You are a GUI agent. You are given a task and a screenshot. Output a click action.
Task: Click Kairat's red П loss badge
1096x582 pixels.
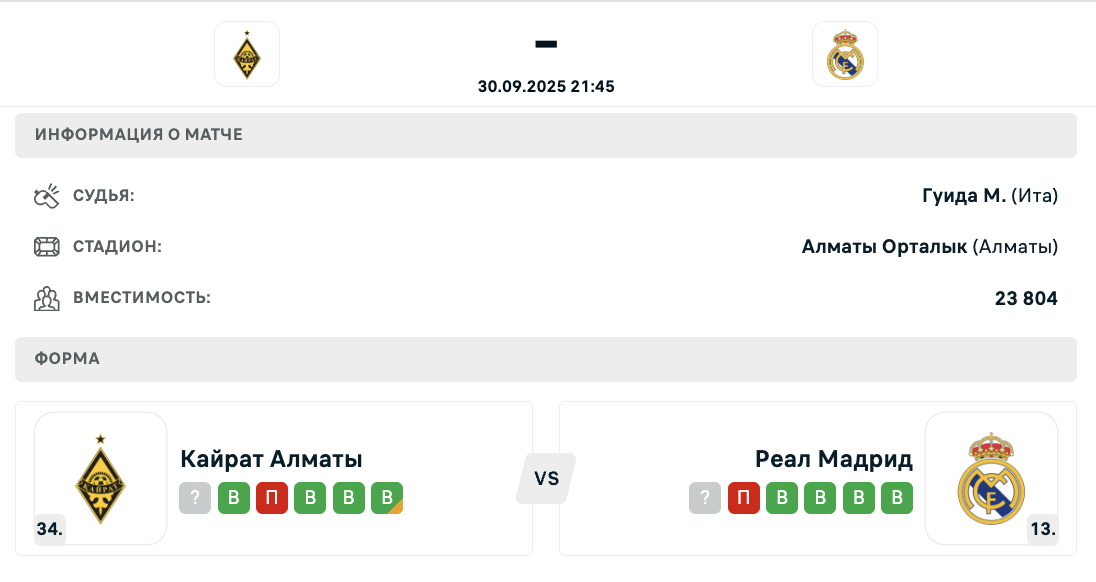(272, 498)
